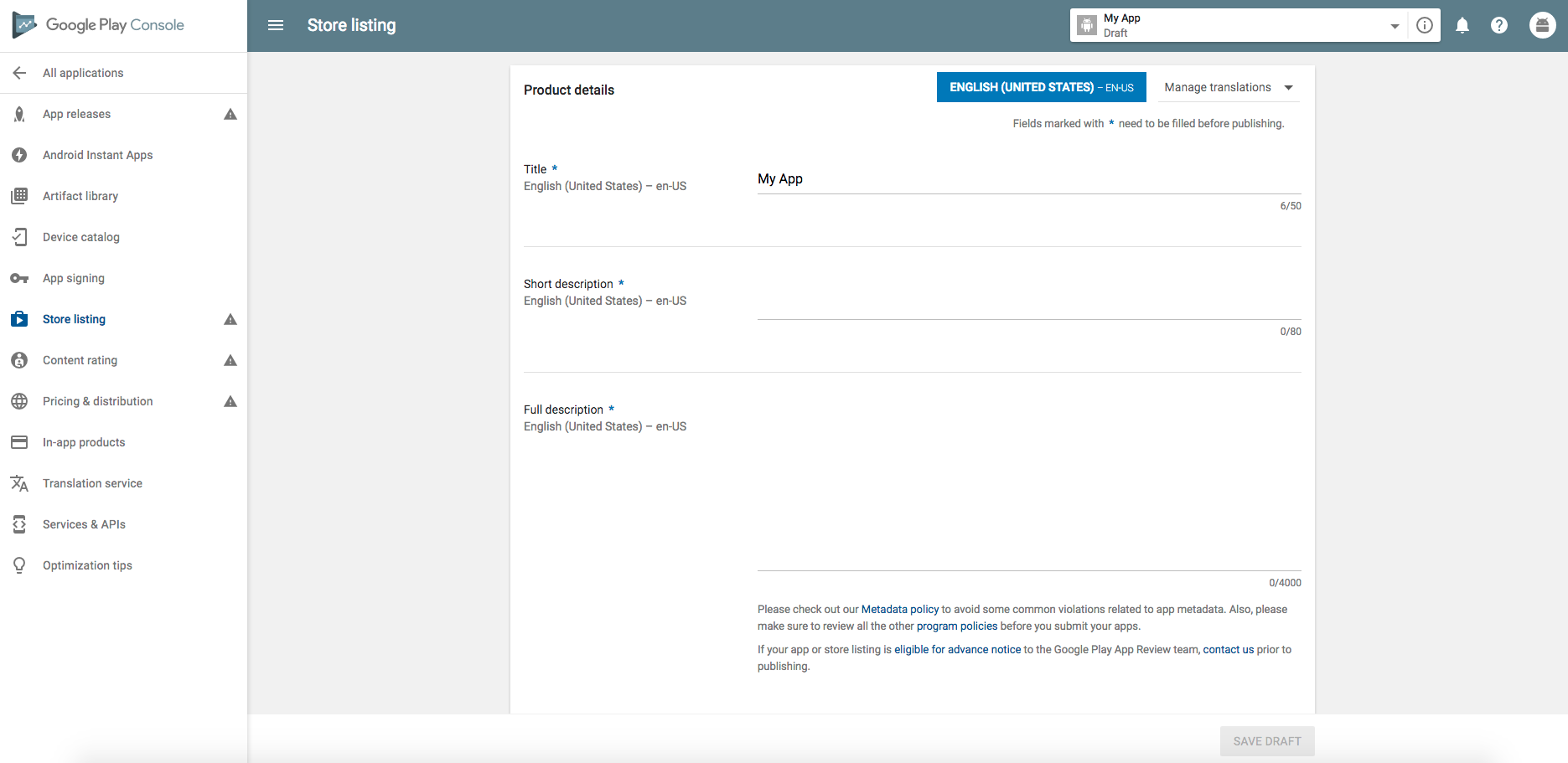
Task: Go back to All applications
Action: [82, 73]
